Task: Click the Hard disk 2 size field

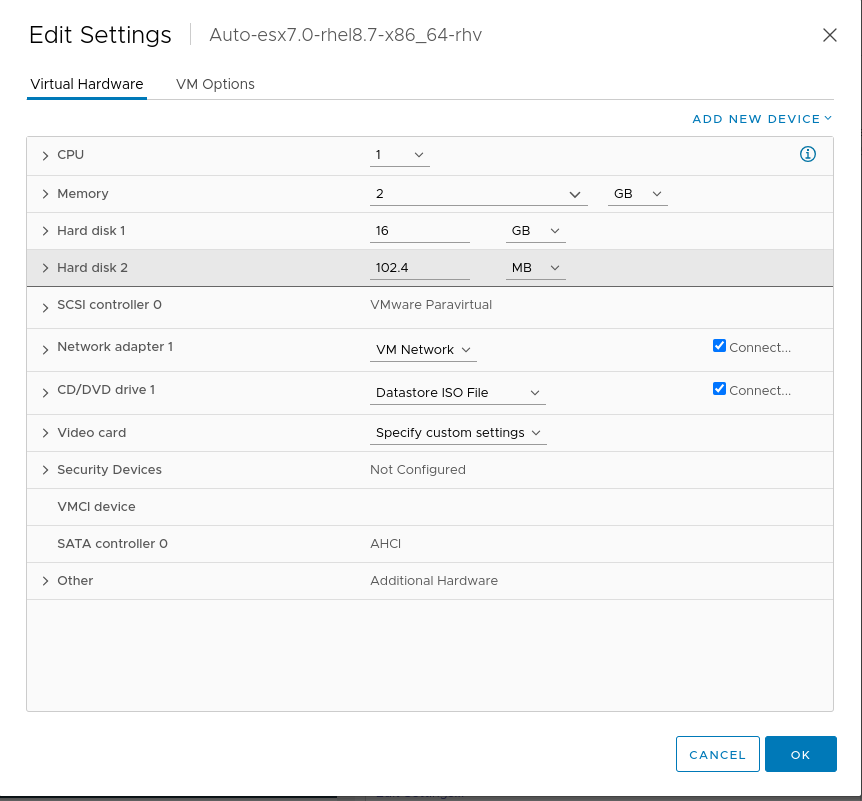Action: [x=419, y=268]
